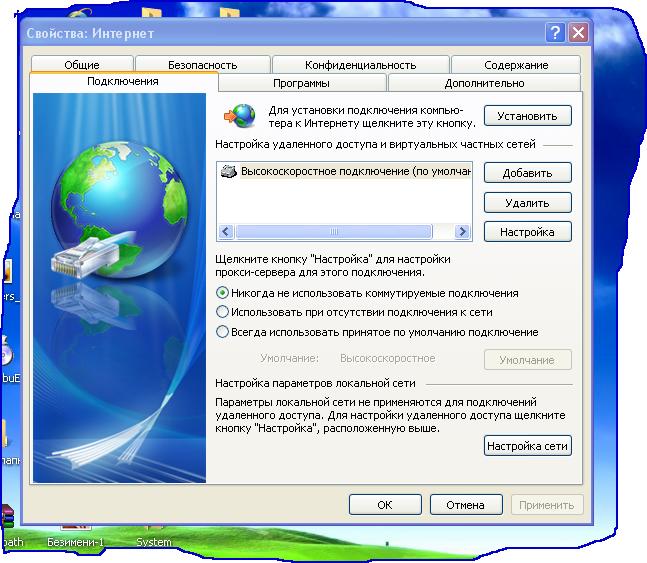This screenshot has width=647, height=563.
Task: Click the list's left scroll arrow
Action: (x=225, y=231)
